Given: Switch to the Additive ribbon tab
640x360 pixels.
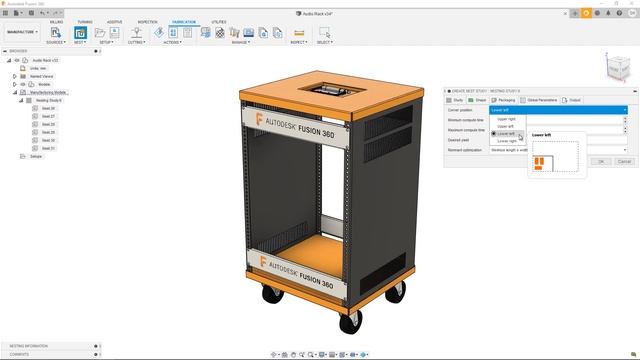Looking at the screenshot, I should pyautogui.click(x=114, y=22).
